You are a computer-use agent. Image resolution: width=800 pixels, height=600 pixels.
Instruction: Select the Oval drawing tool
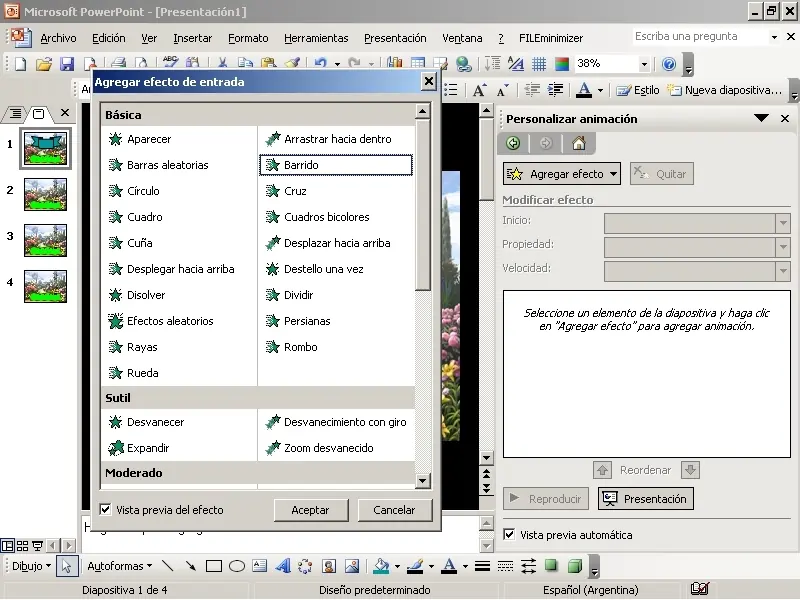click(237, 566)
